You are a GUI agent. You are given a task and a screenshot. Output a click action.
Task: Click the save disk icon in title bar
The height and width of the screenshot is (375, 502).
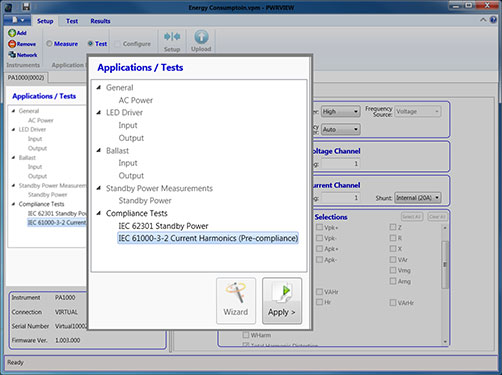tap(26, 6)
